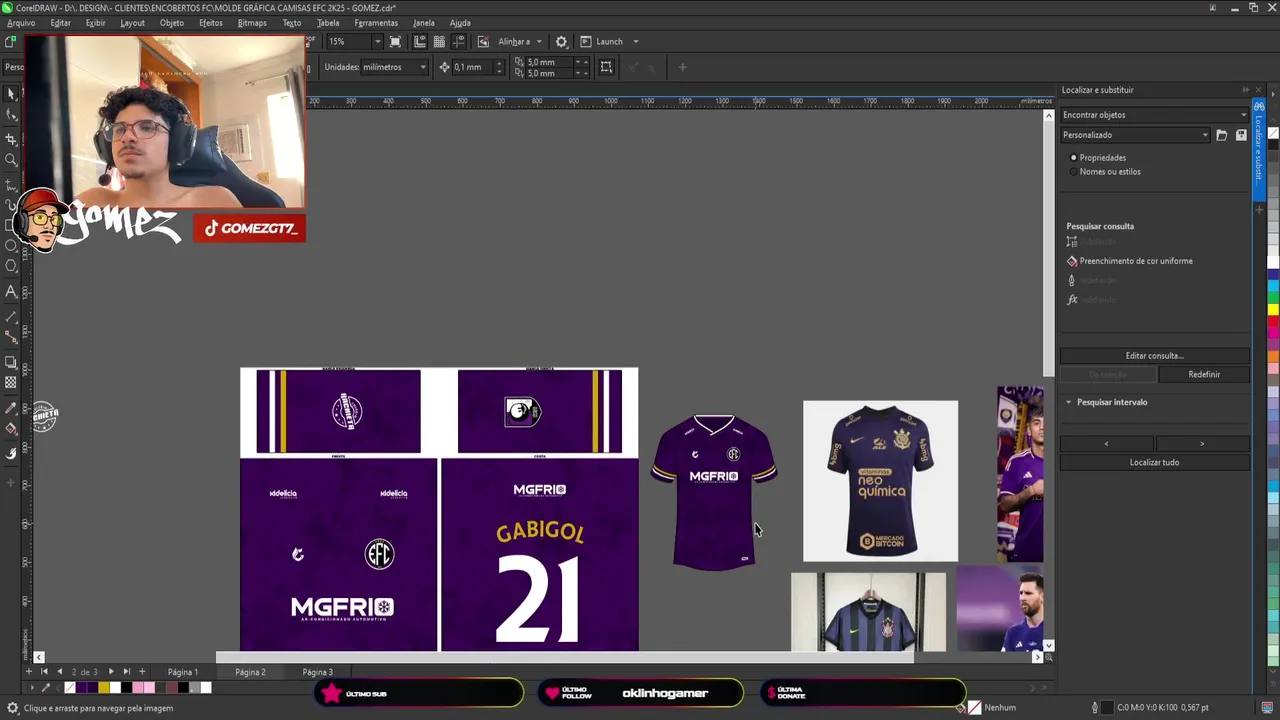Select the Polygon tool
The width and height of the screenshot is (1280, 720).
(11, 266)
